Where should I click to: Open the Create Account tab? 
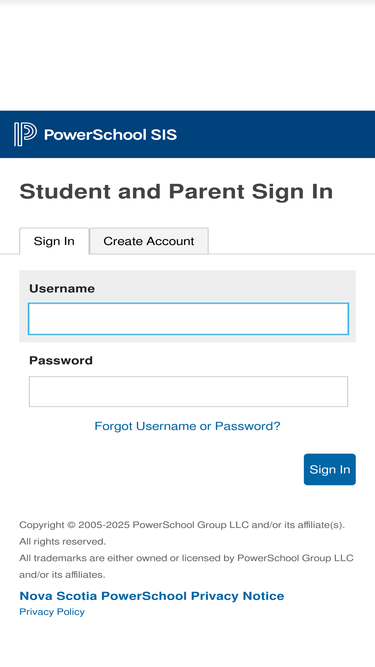click(149, 241)
